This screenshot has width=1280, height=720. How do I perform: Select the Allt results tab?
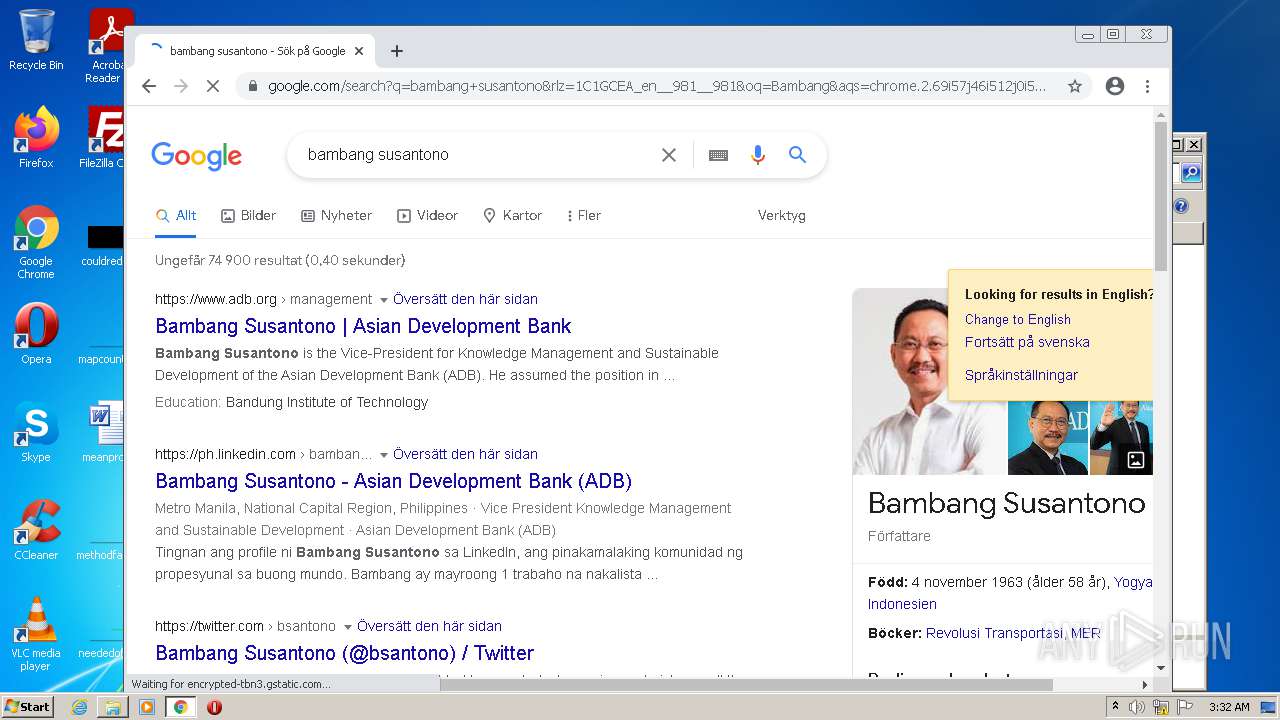click(176, 215)
